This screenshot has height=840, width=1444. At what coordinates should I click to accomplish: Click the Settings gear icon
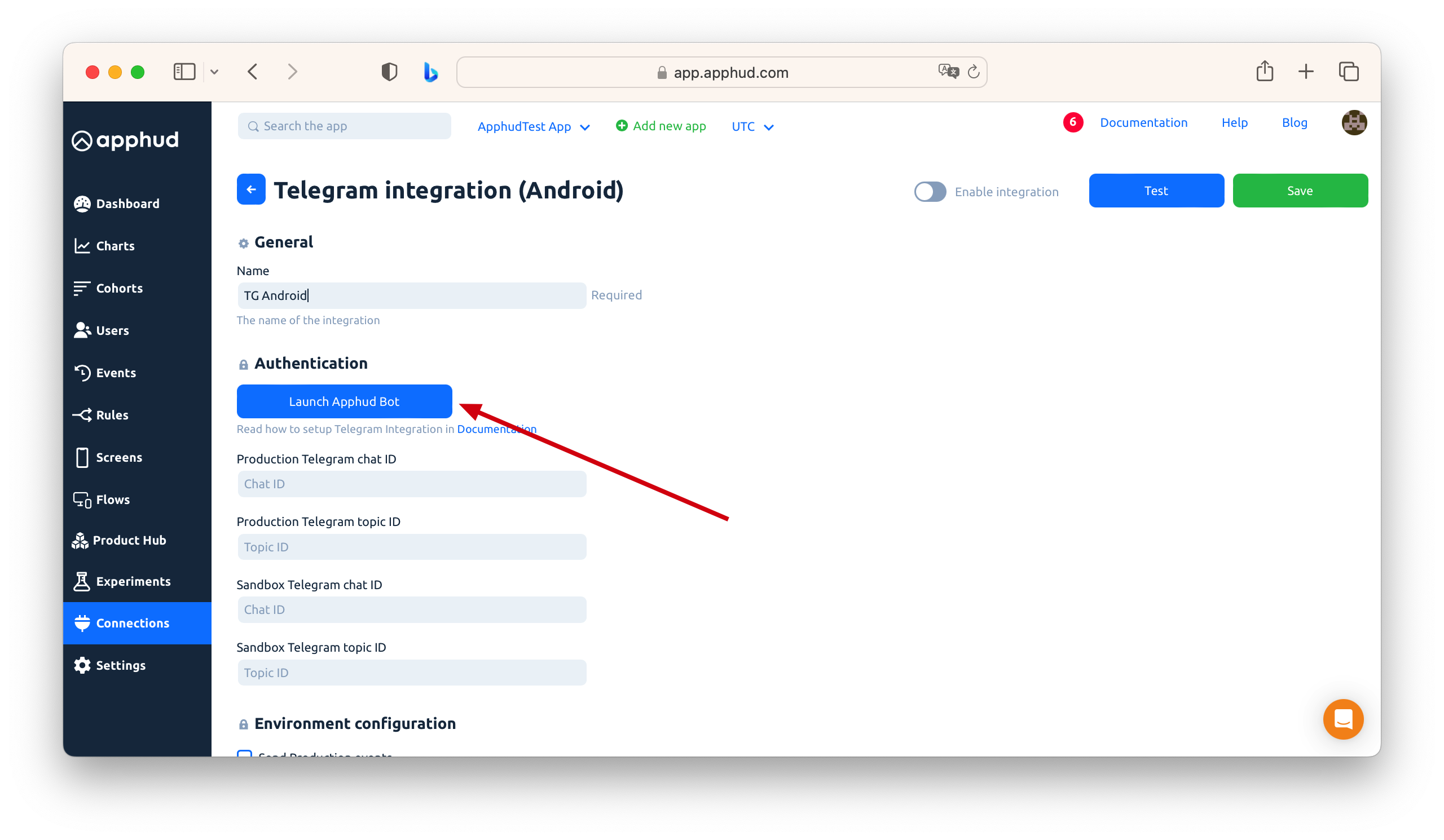(82, 665)
